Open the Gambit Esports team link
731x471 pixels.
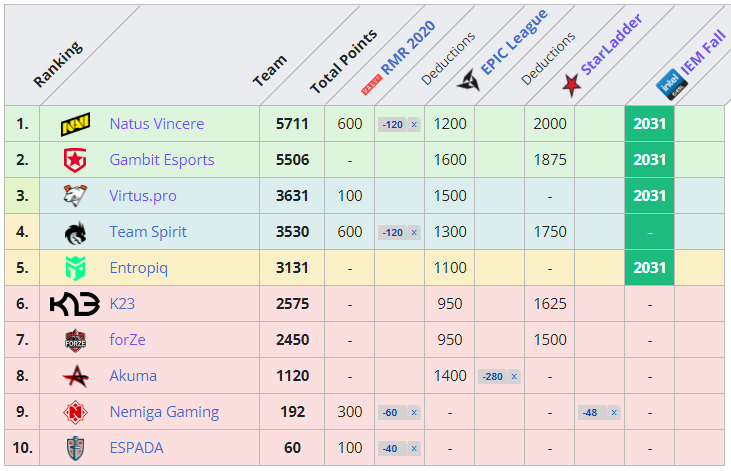point(162,160)
